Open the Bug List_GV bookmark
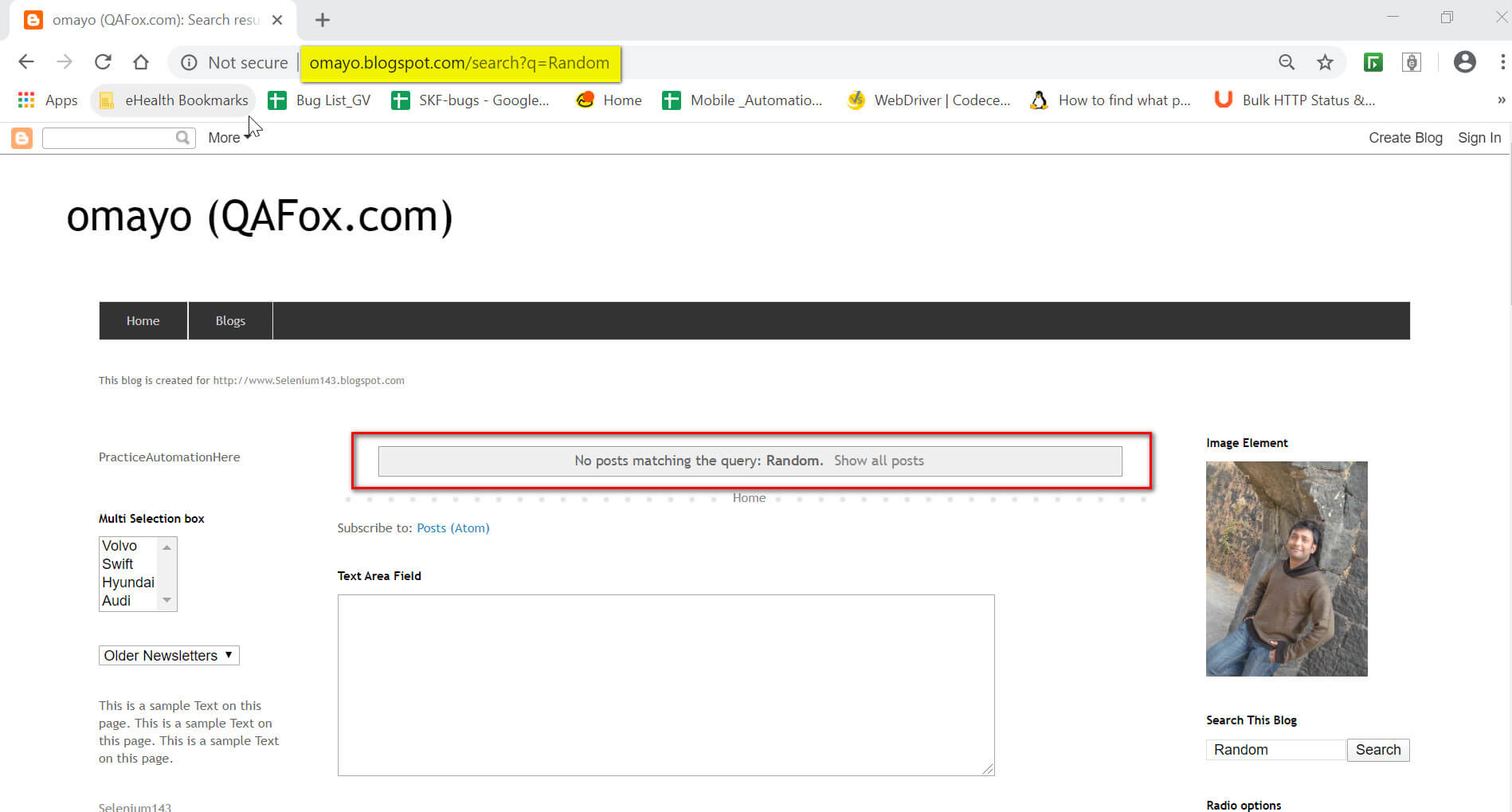The image size is (1512, 812). (x=319, y=100)
